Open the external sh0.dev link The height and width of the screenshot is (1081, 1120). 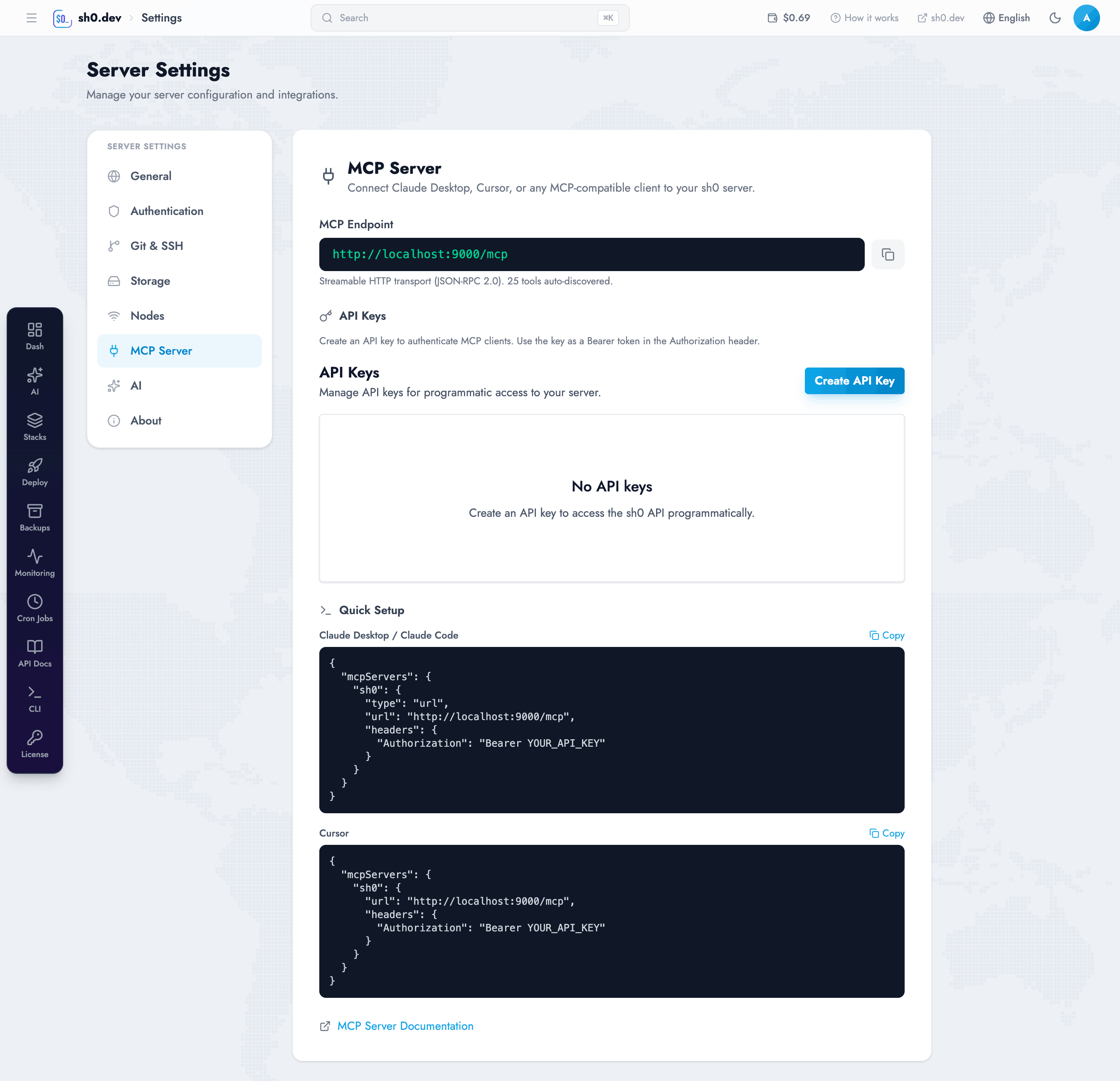coord(940,18)
